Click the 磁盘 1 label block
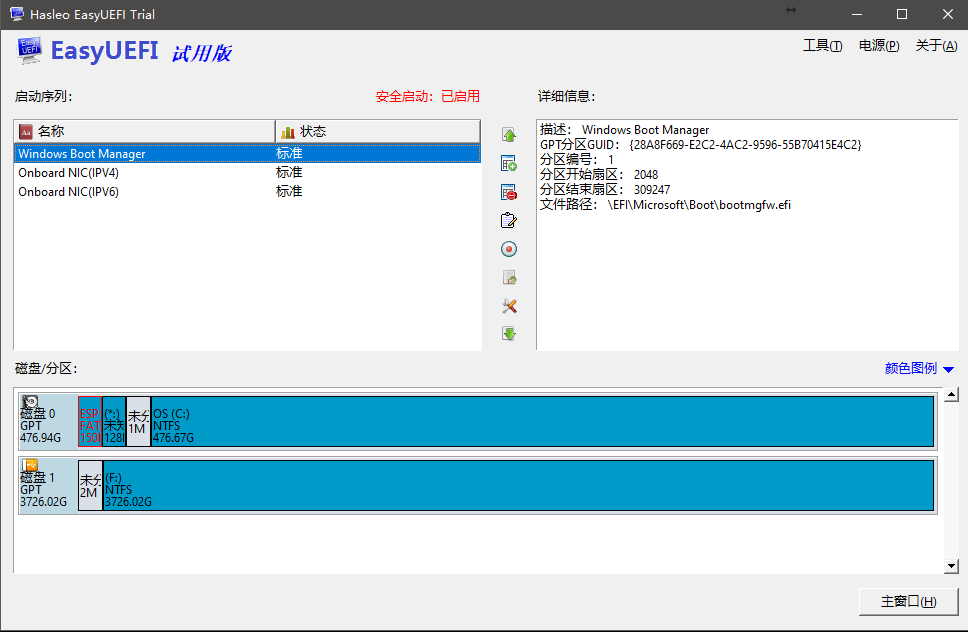 [48, 485]
